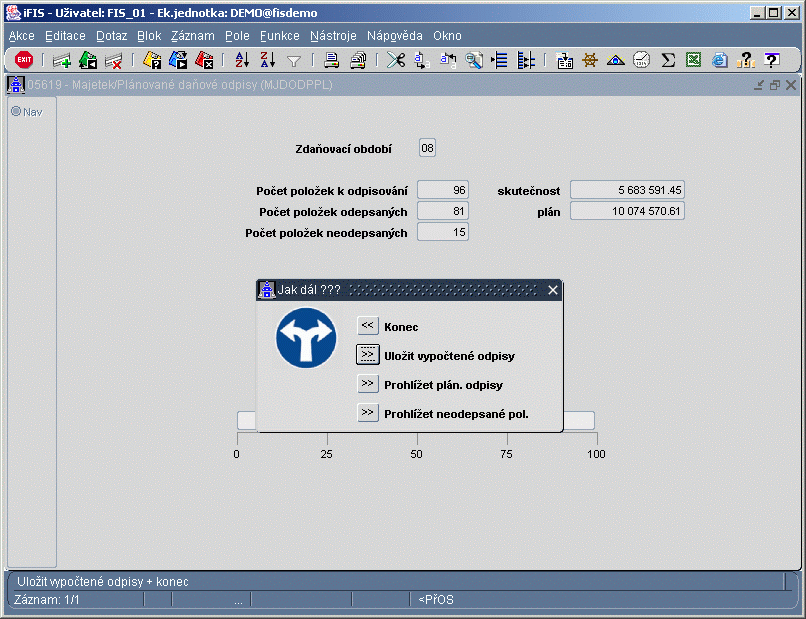The image size is (806, 619).
Task: Click the blue lines multi-arrow tree icon
Action: point(526,61)
